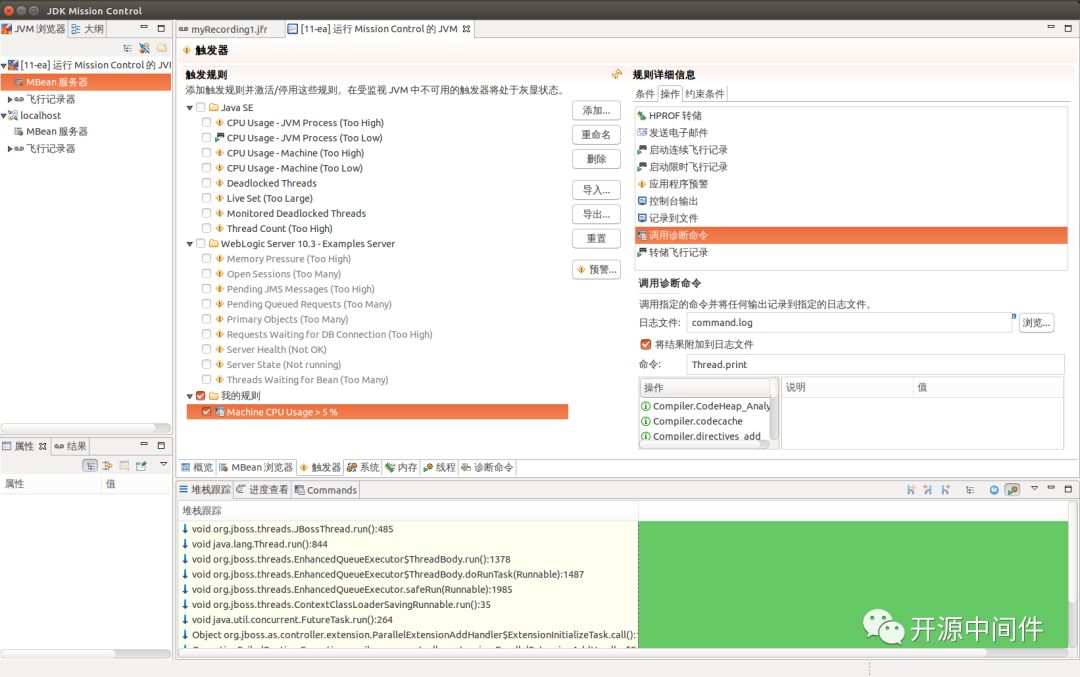Collapse the 我的规则 group
Image resolution: width=1080 pixels, height=677 pixels.
(x=190, y=396)
